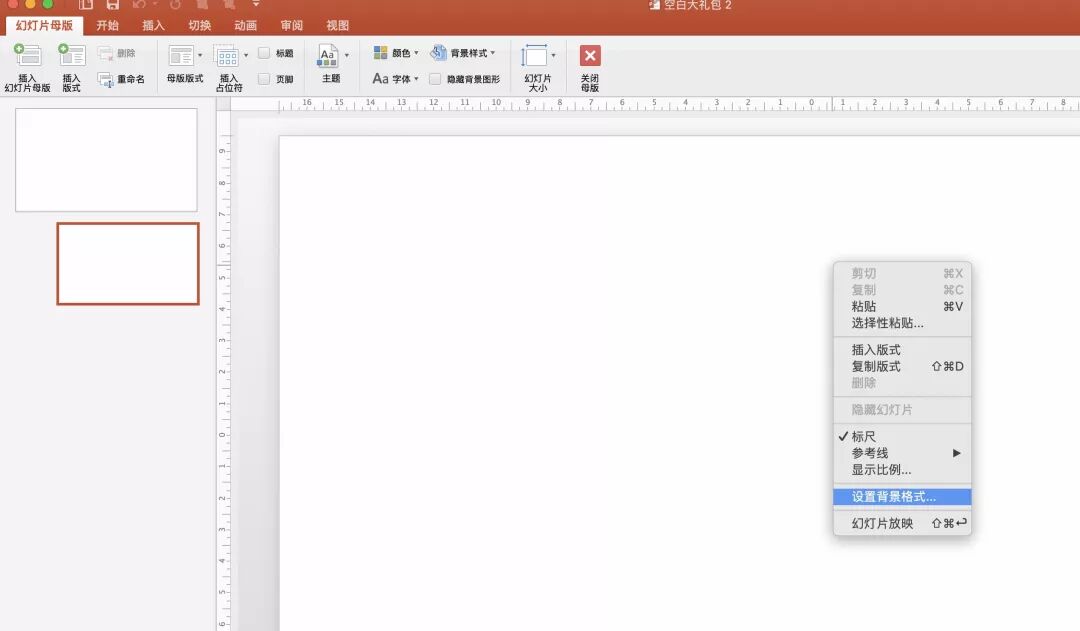Click the 主题 (Themes) icon
Viewport: 1080px width, 631px height.
pyautogui.click(x=328, y=55)
